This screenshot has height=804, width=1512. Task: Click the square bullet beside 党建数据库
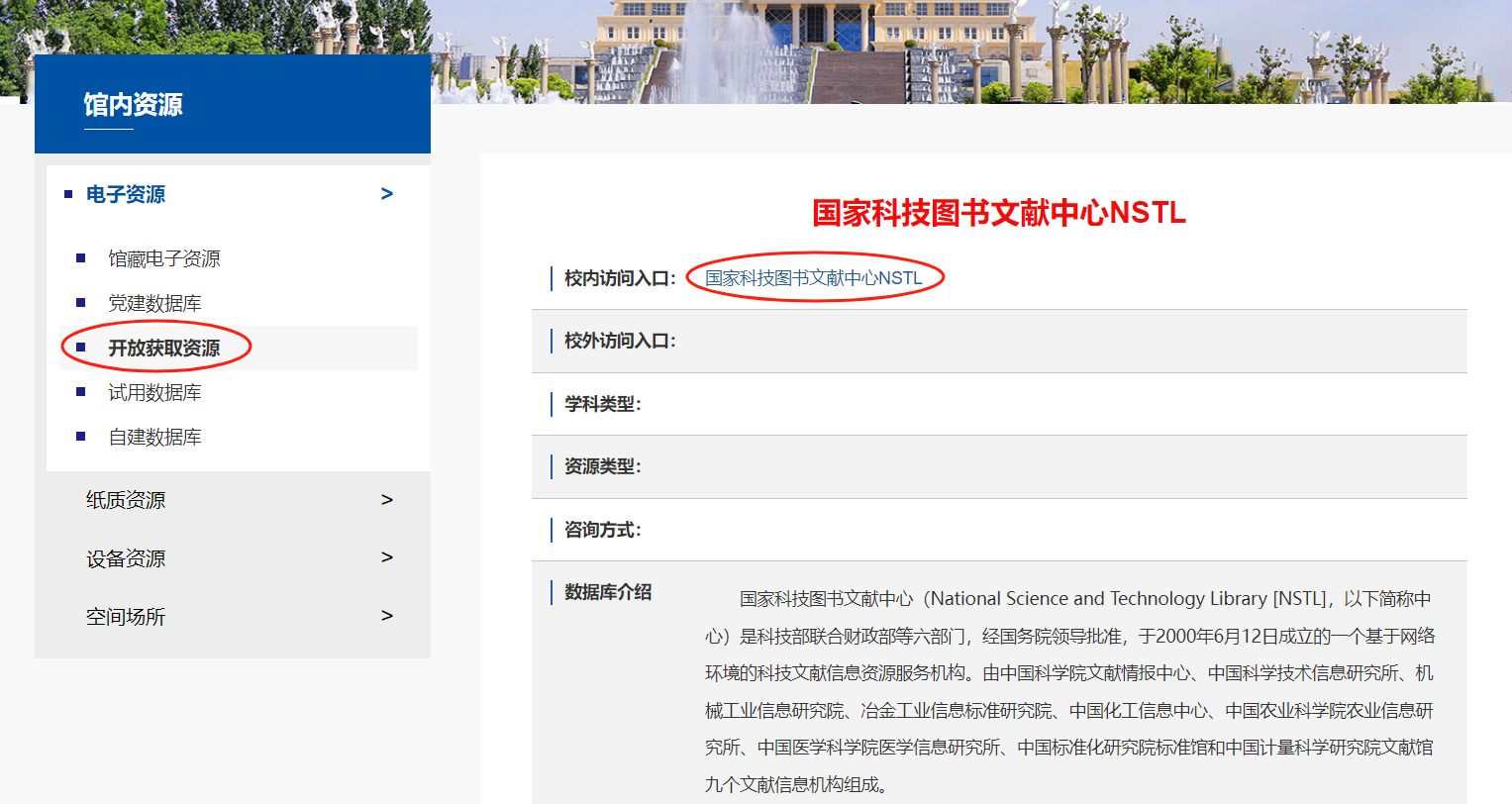[81, 303]
